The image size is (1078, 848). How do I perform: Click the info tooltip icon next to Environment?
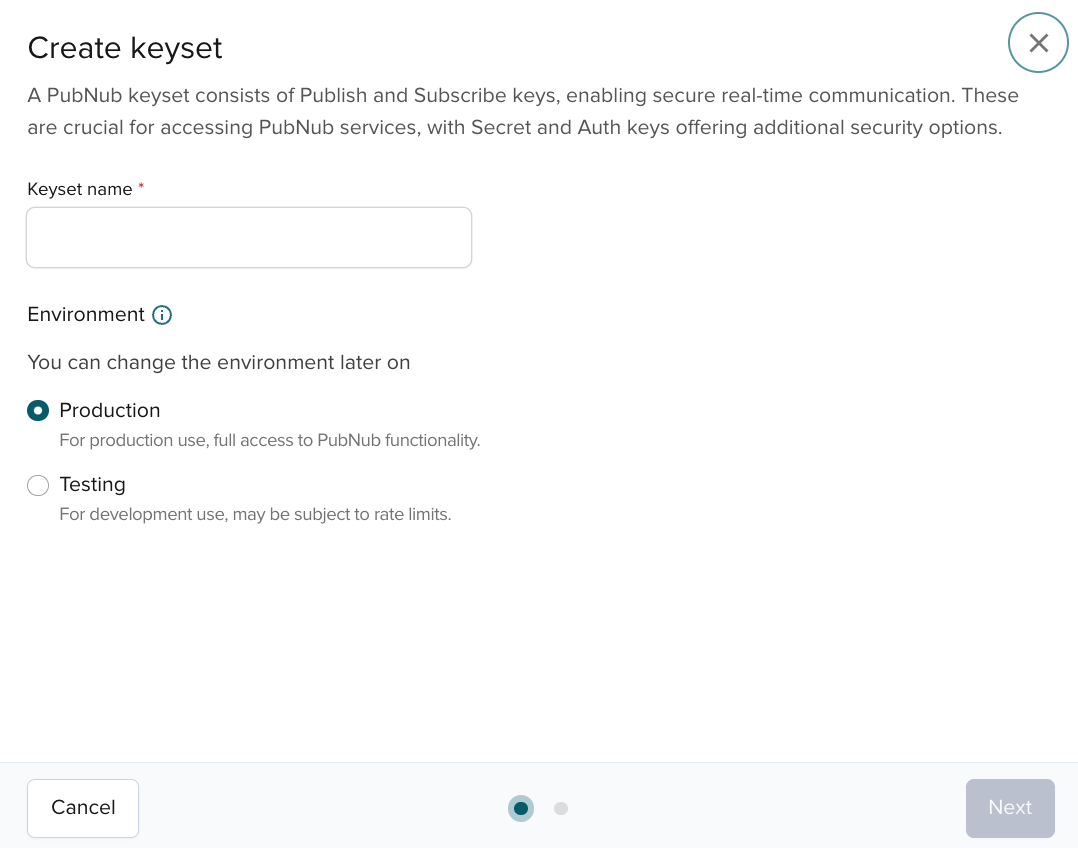(x=161, y=315)
